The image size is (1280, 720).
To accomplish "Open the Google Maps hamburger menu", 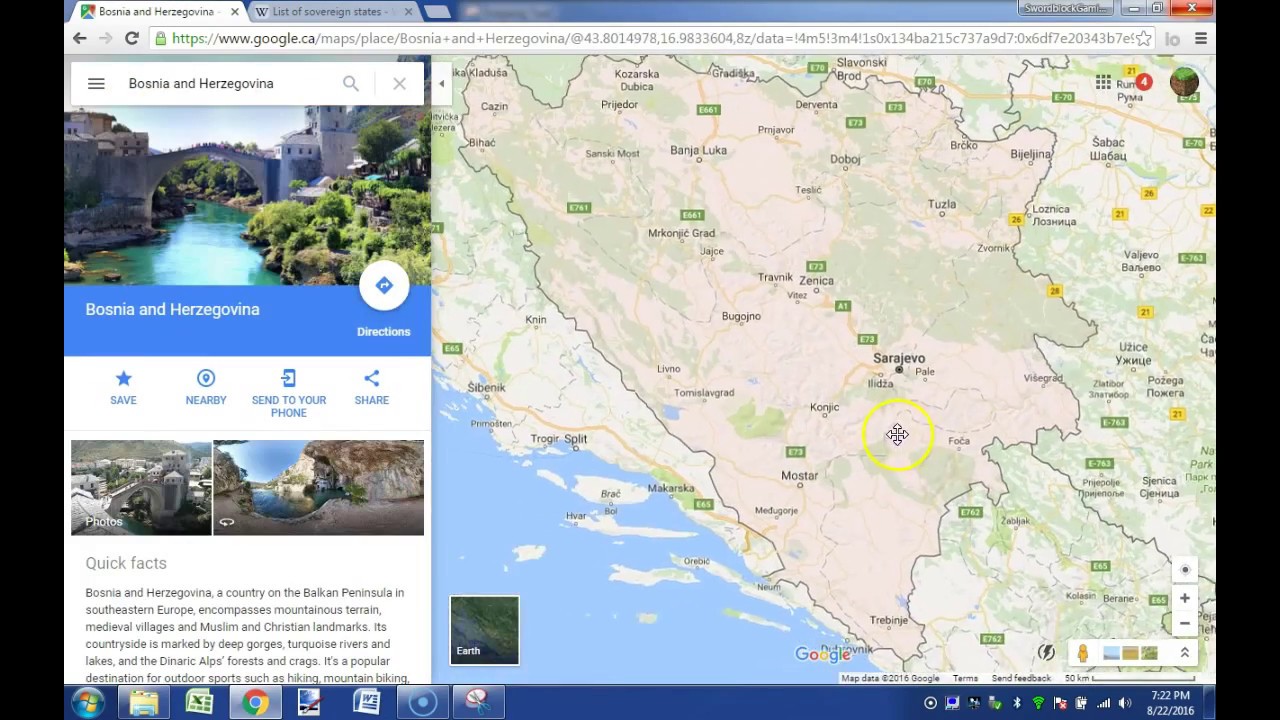I will (96, 84).
